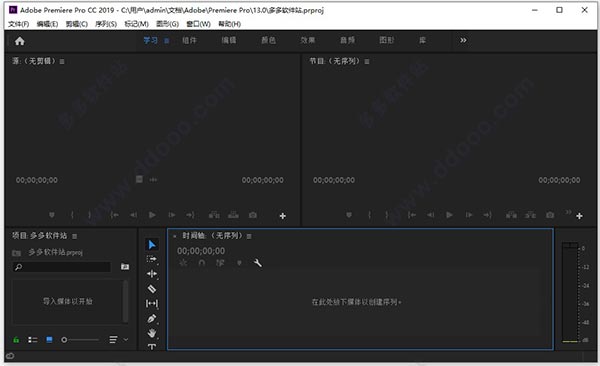
Task: Adjust the project thumbnail zoom slider
Action: [x=80, y=340]
